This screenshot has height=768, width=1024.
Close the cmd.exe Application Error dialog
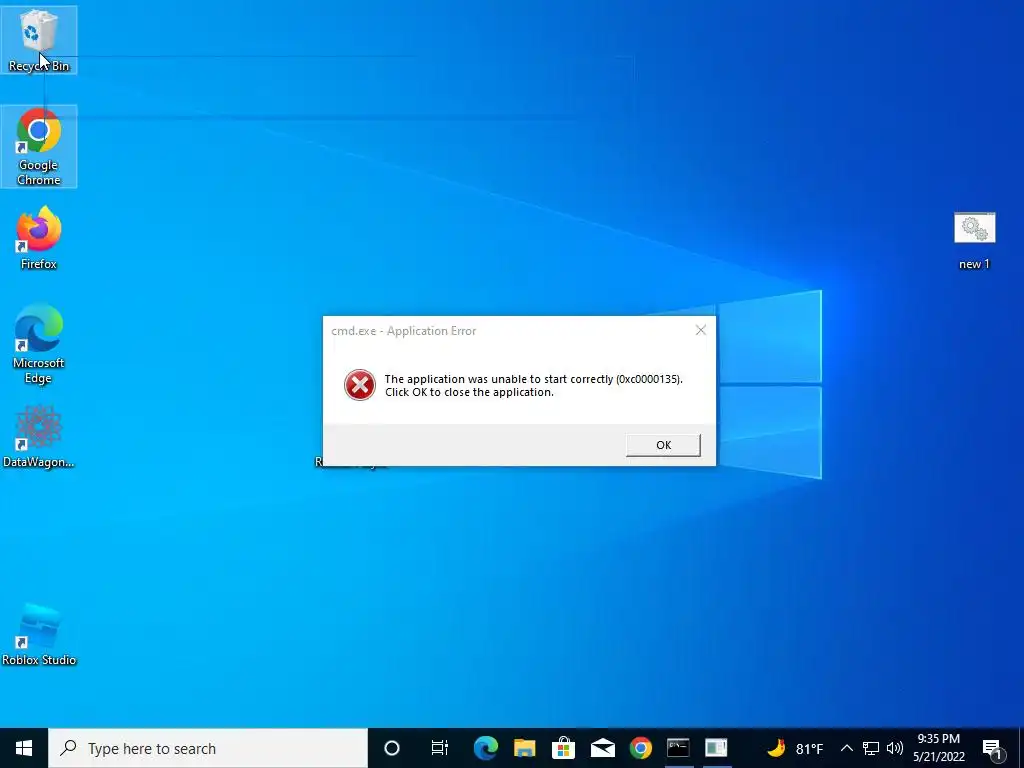click(701, 330)
